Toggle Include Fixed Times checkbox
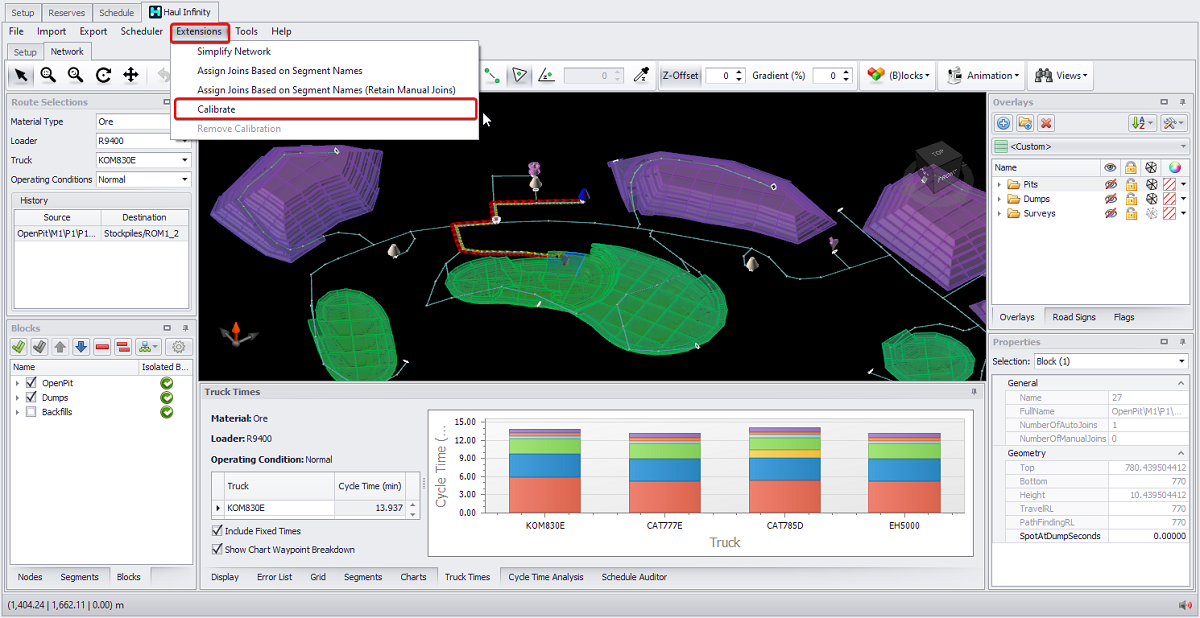The width and height of the screenshot is (1200, 618). (x=218, y=531)
